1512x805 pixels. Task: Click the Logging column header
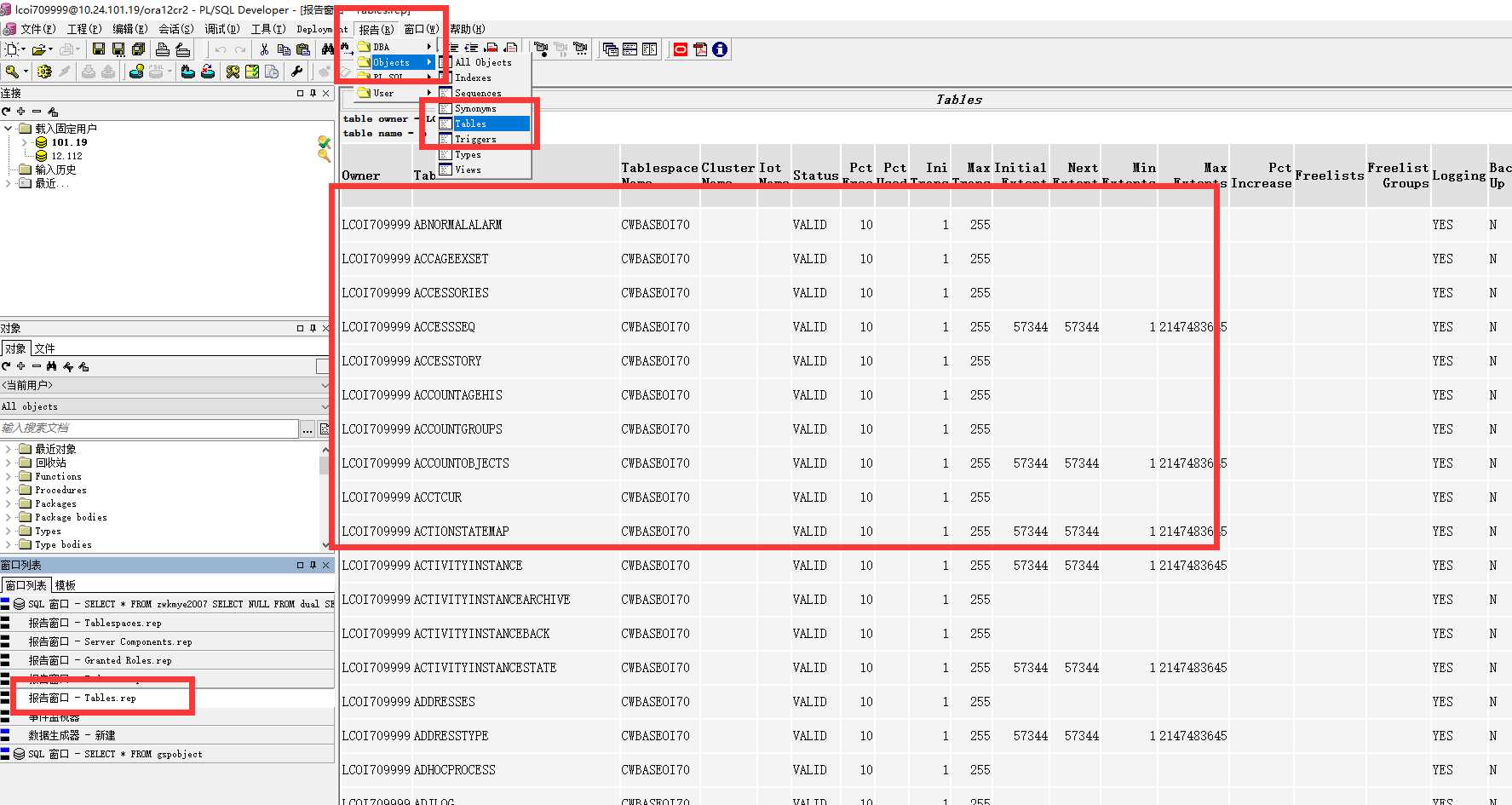1458,175
